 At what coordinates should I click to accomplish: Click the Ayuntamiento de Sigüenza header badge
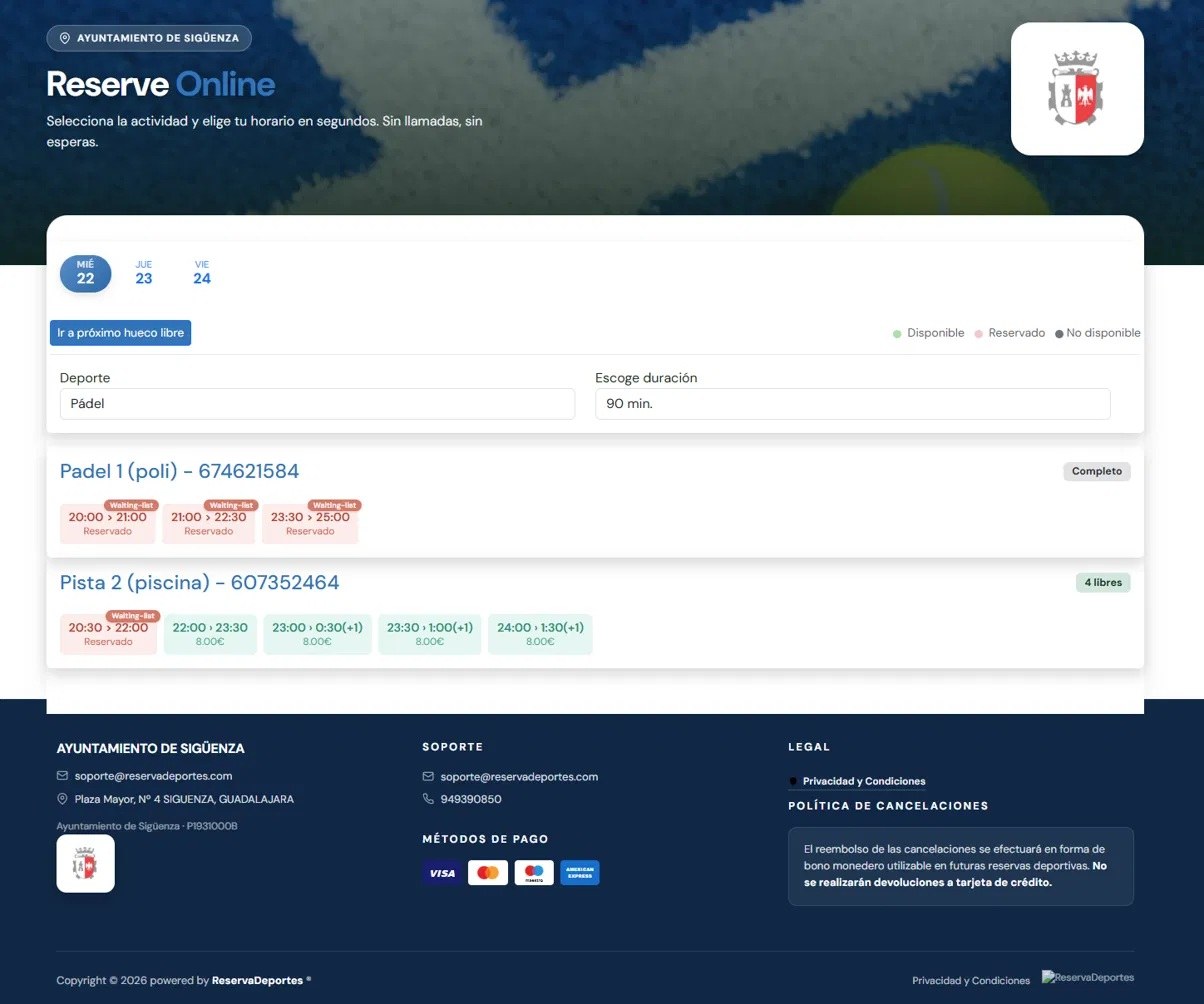149,38
